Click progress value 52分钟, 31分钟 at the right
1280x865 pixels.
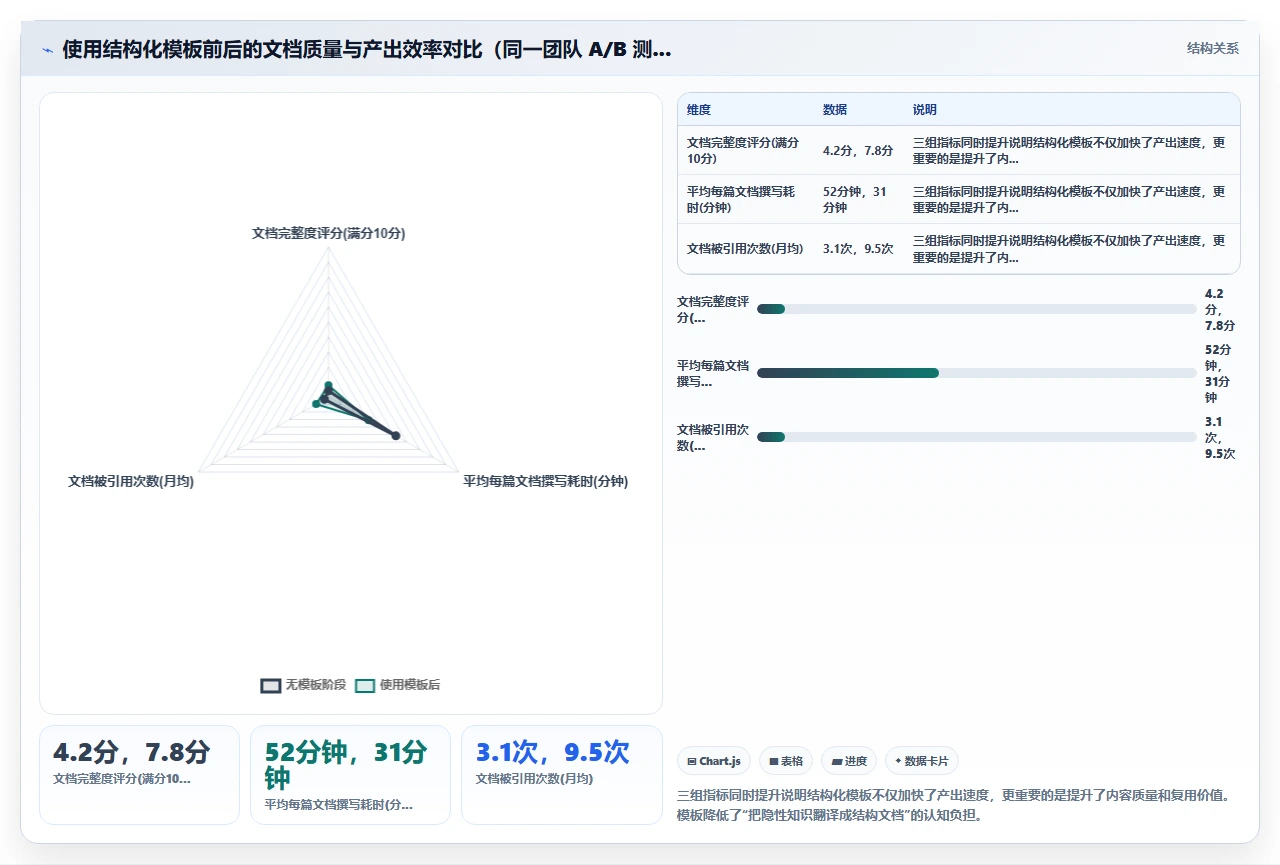point(1219,373)
